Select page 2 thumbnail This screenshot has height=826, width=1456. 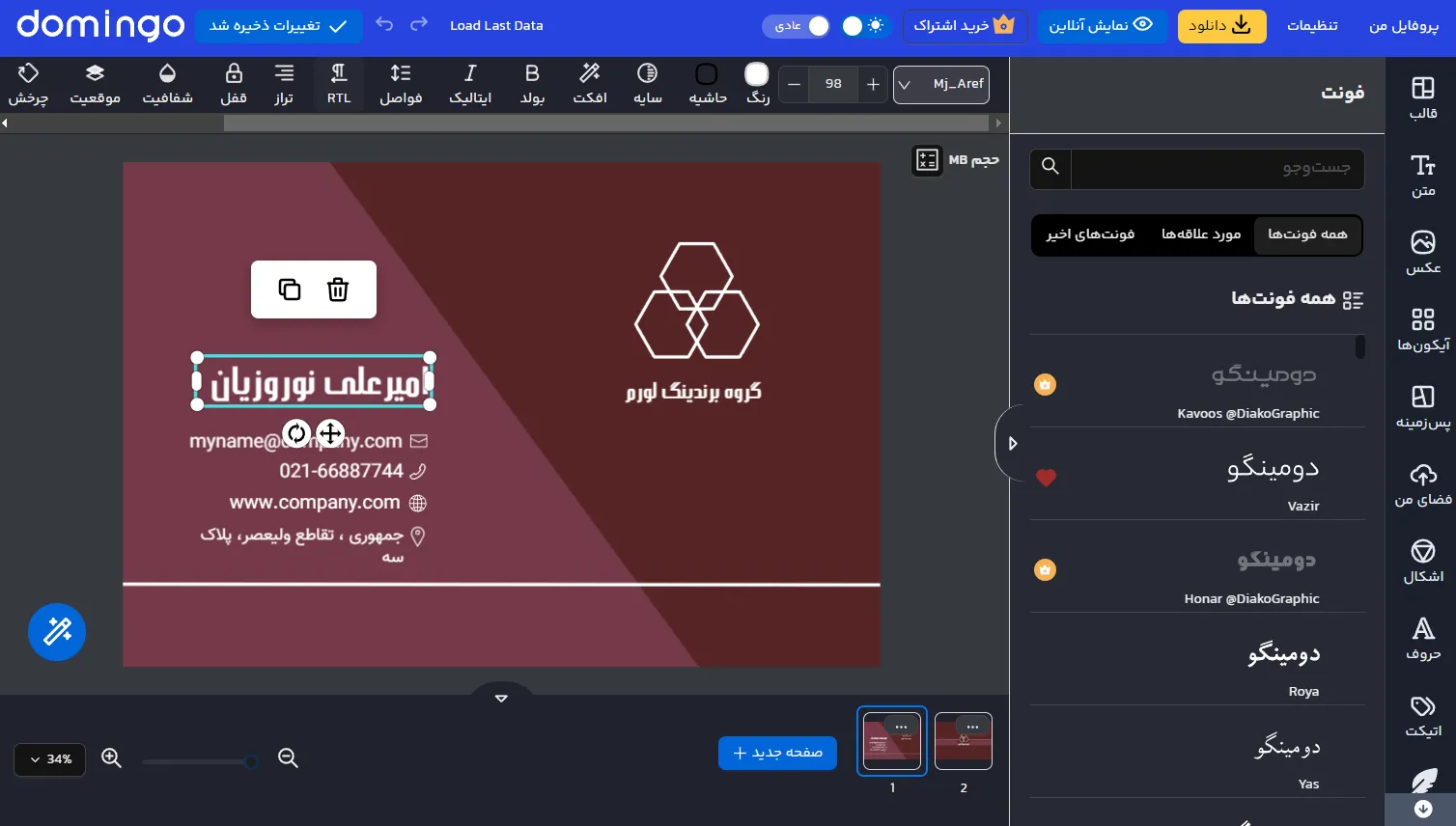964,741
